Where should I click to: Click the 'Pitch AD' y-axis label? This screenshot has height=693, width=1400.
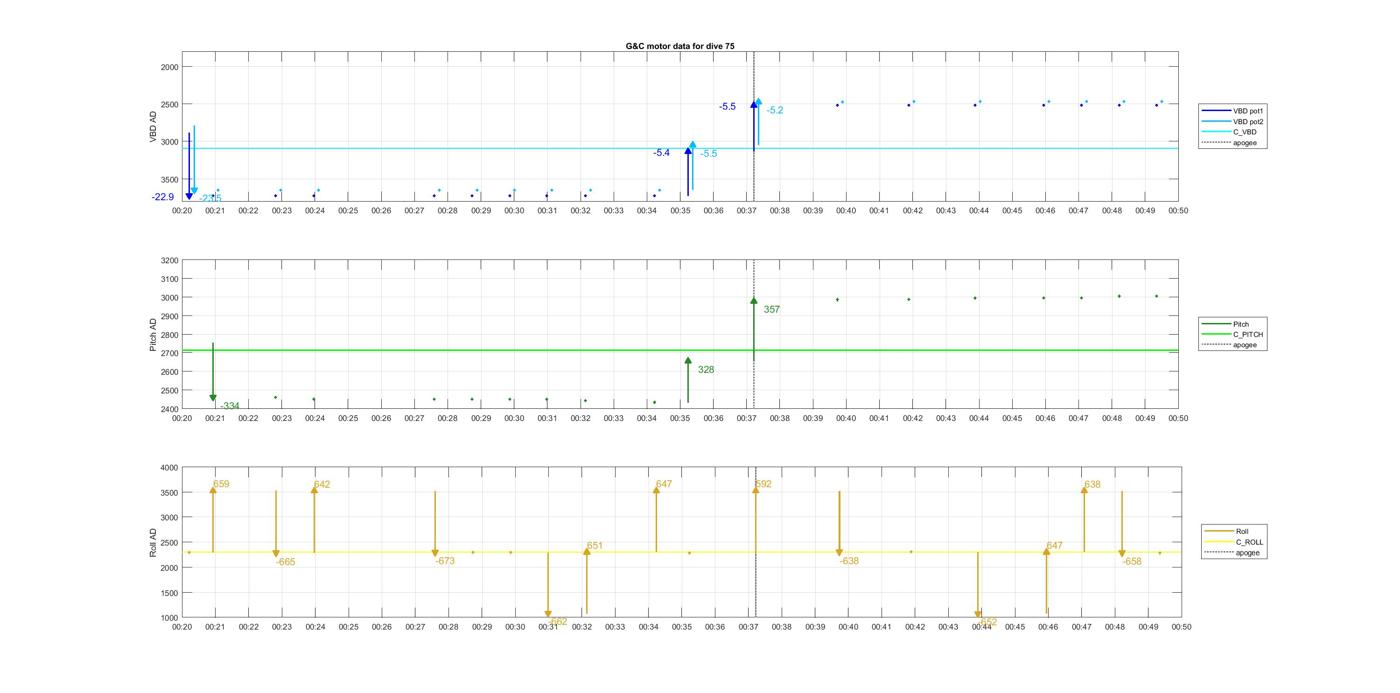154,335
